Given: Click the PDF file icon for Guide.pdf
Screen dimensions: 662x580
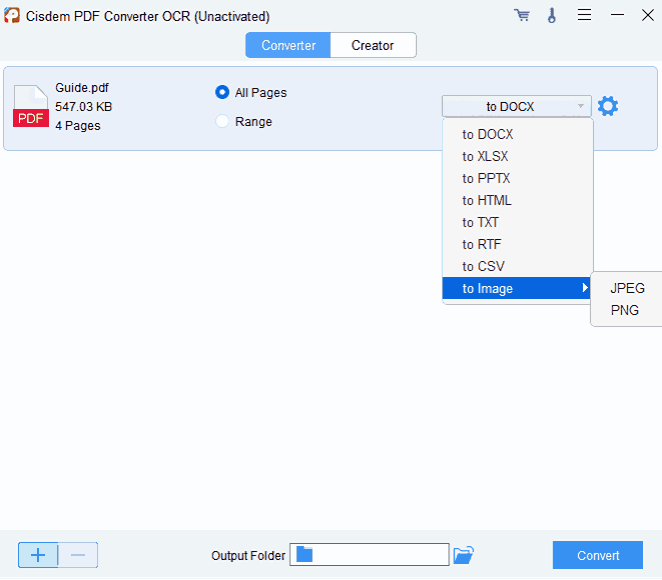Looking at the screenshot, I should tap(31, 106).
